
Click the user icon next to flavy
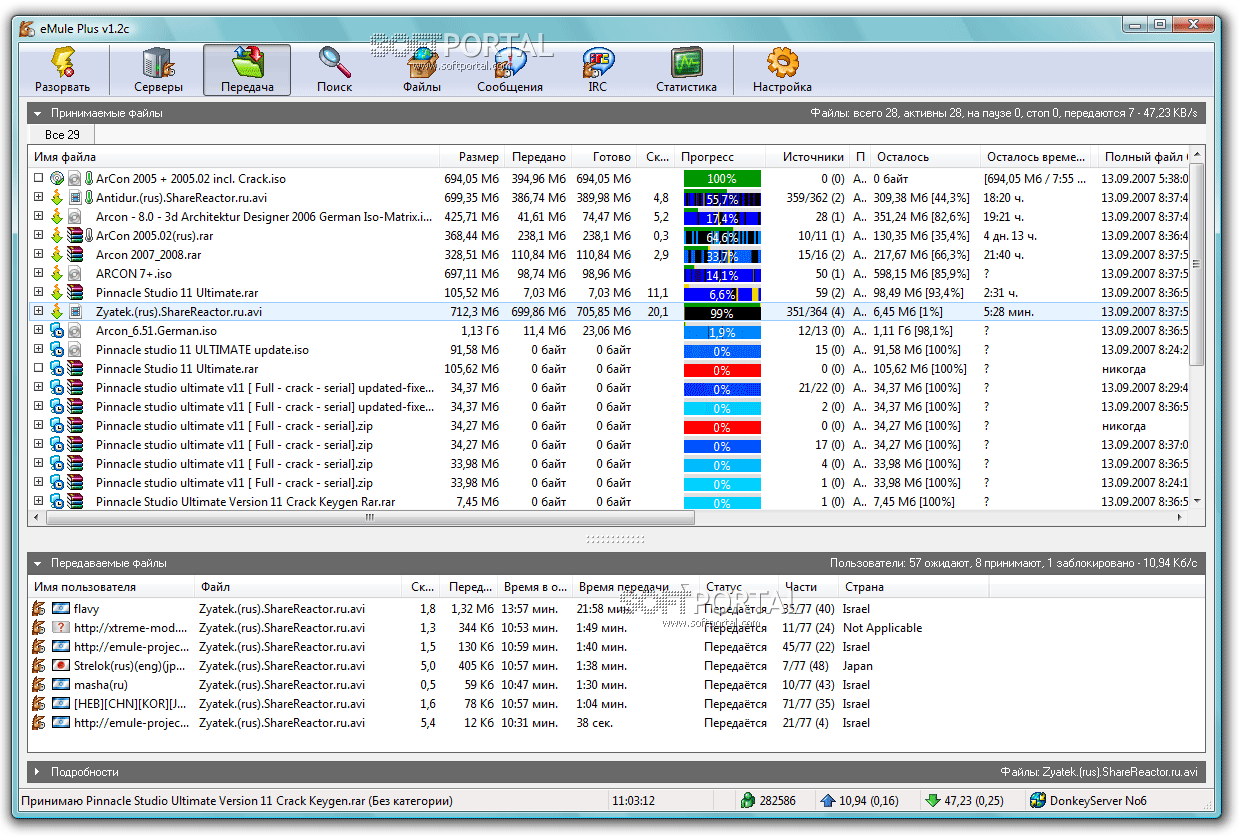pyautogui.click(x=39, y=609)
